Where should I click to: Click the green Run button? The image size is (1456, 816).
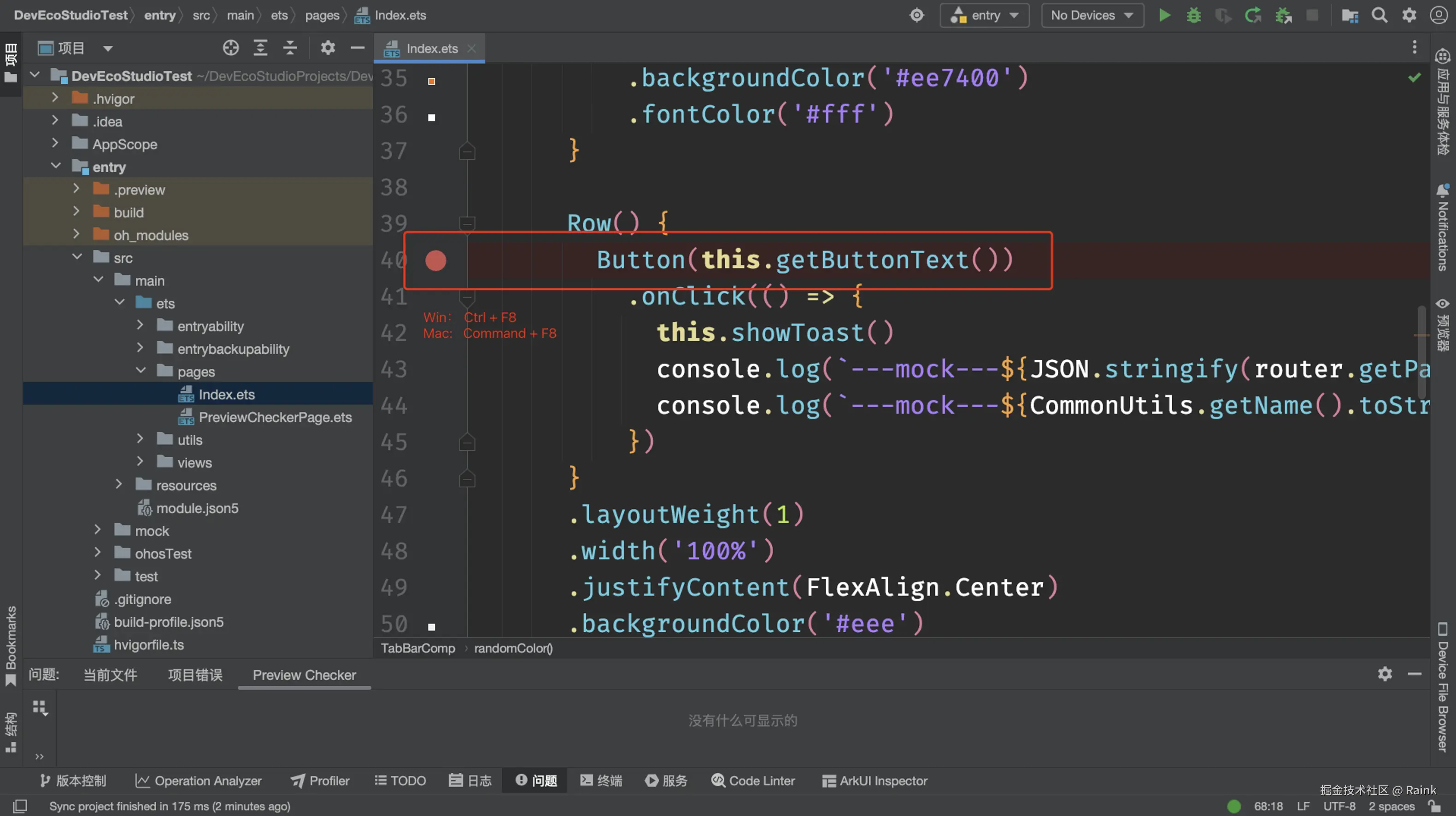[x=1164, y=15]
